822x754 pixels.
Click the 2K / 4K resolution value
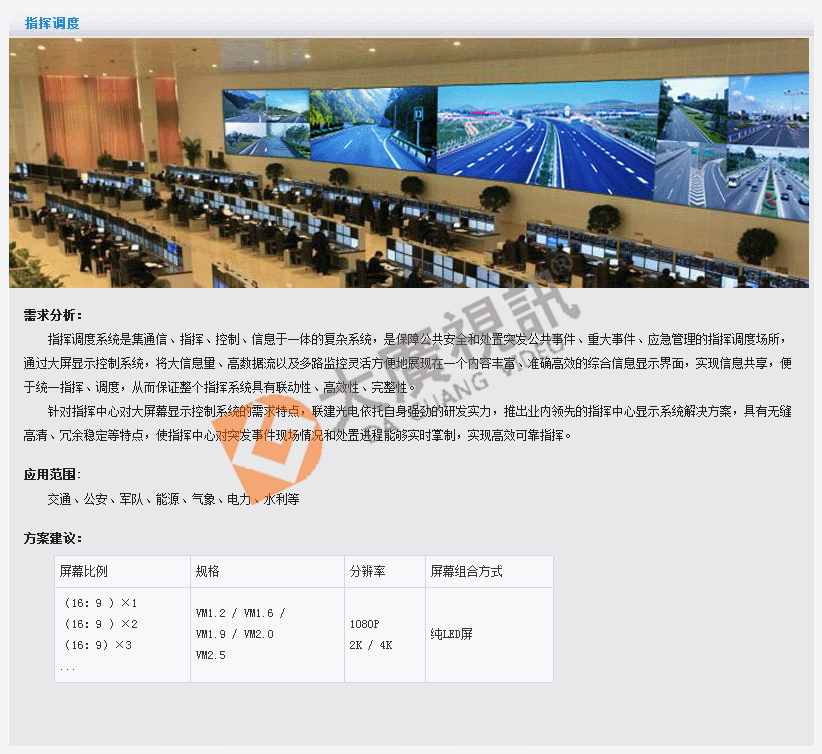(370, 645)
